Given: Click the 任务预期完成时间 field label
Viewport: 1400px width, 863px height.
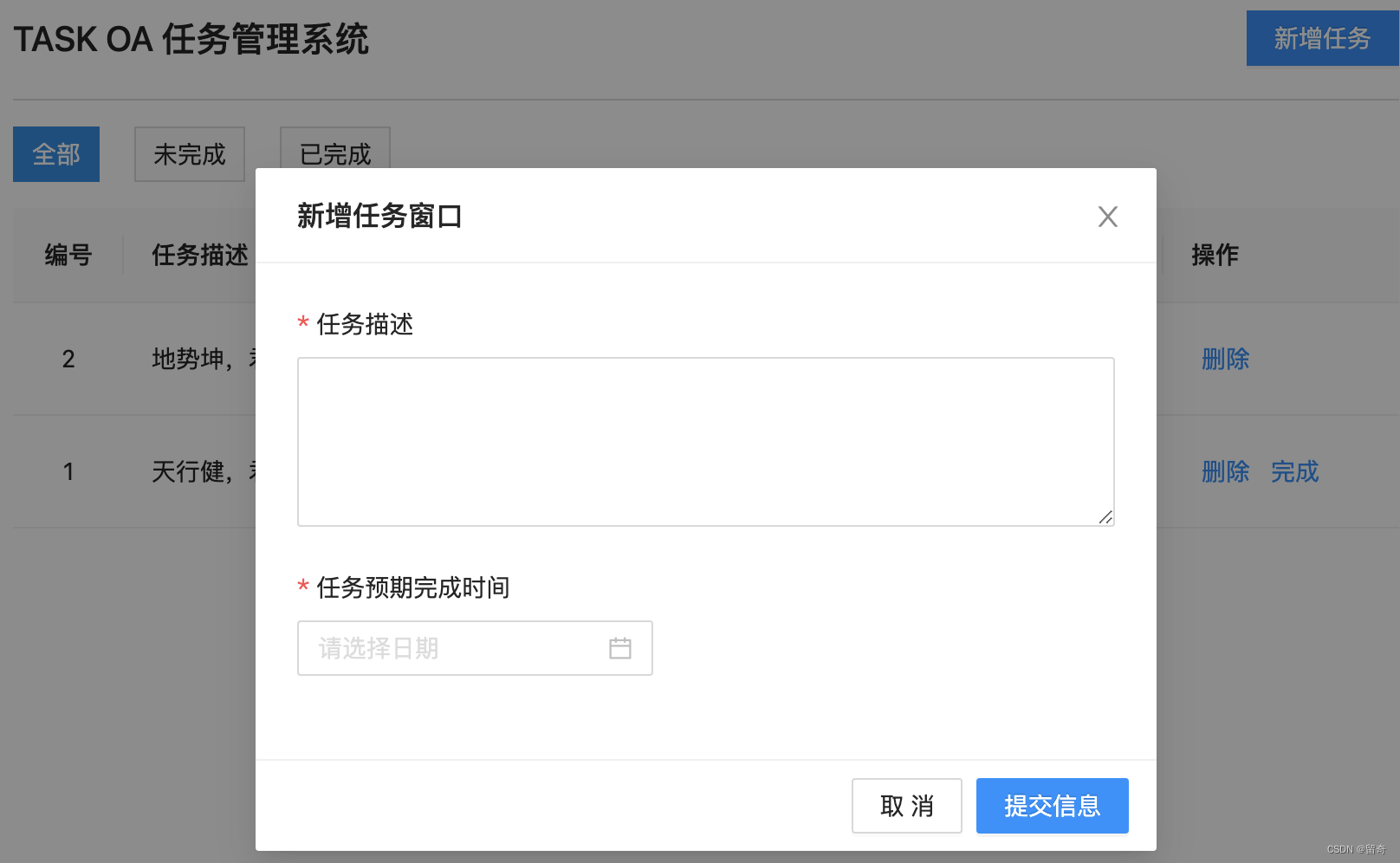Looking at the screenshot, I should [x=413, y=587].
